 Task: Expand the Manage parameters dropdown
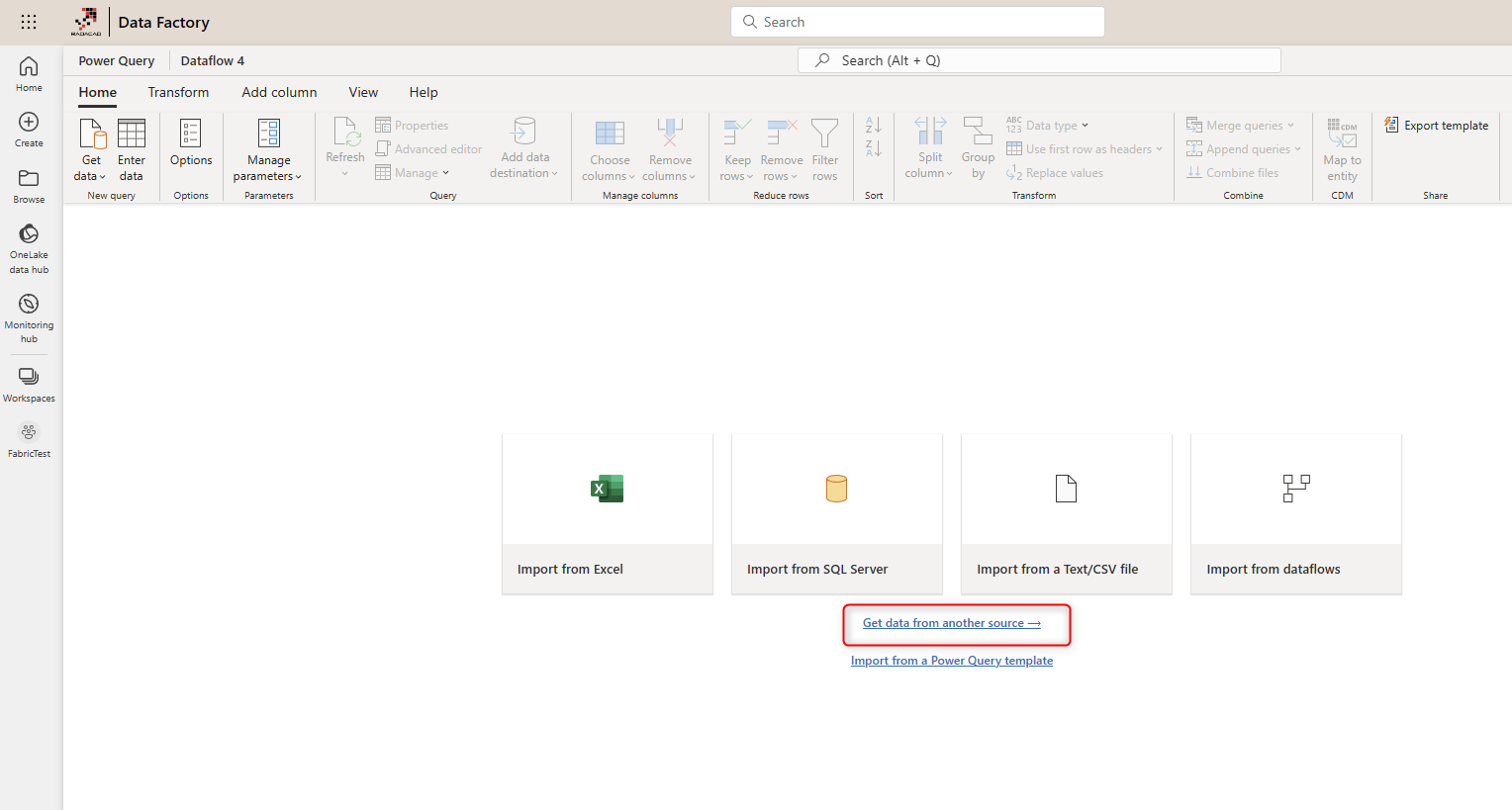pos(268,176)
